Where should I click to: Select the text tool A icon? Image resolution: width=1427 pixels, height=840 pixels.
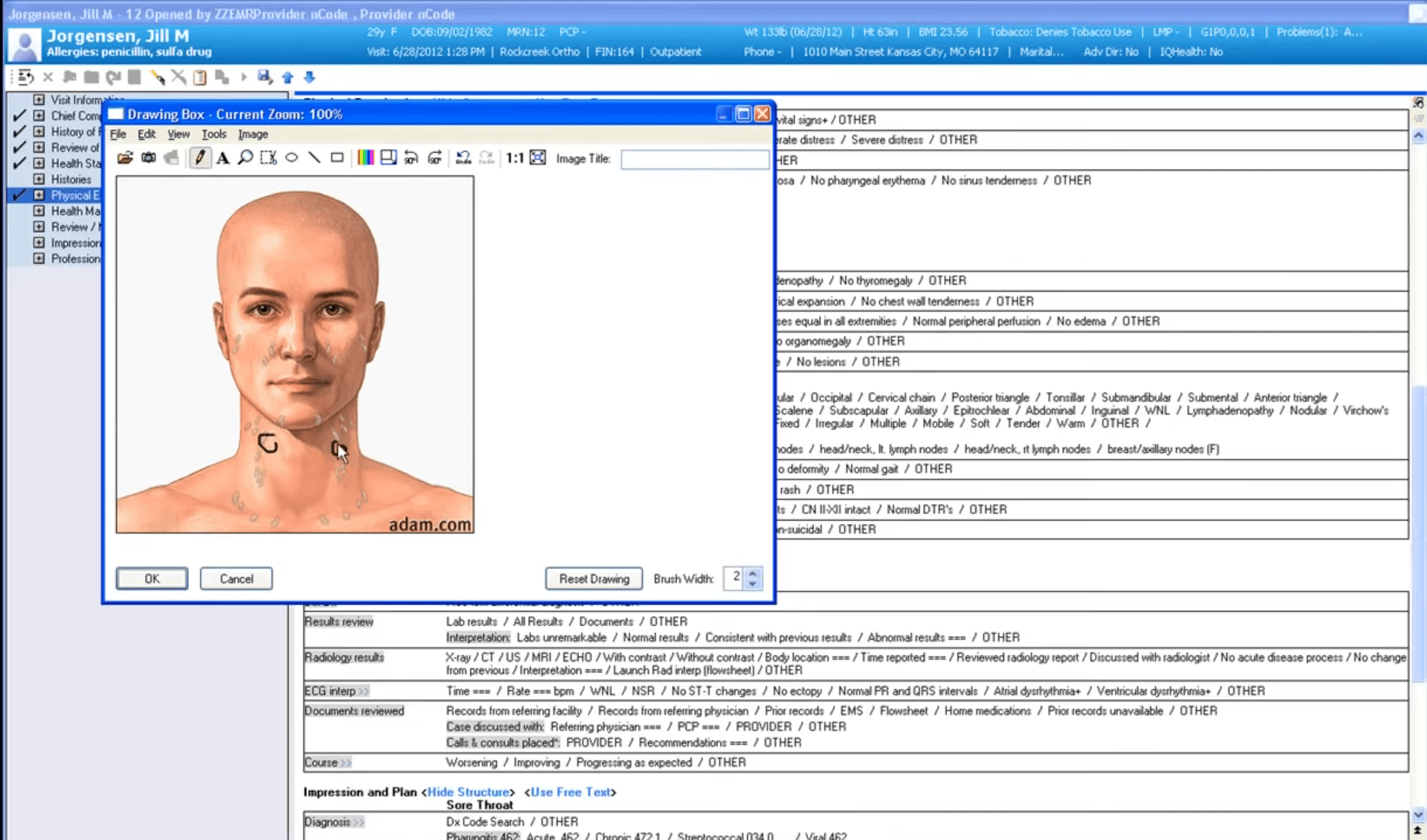(223, 158)
